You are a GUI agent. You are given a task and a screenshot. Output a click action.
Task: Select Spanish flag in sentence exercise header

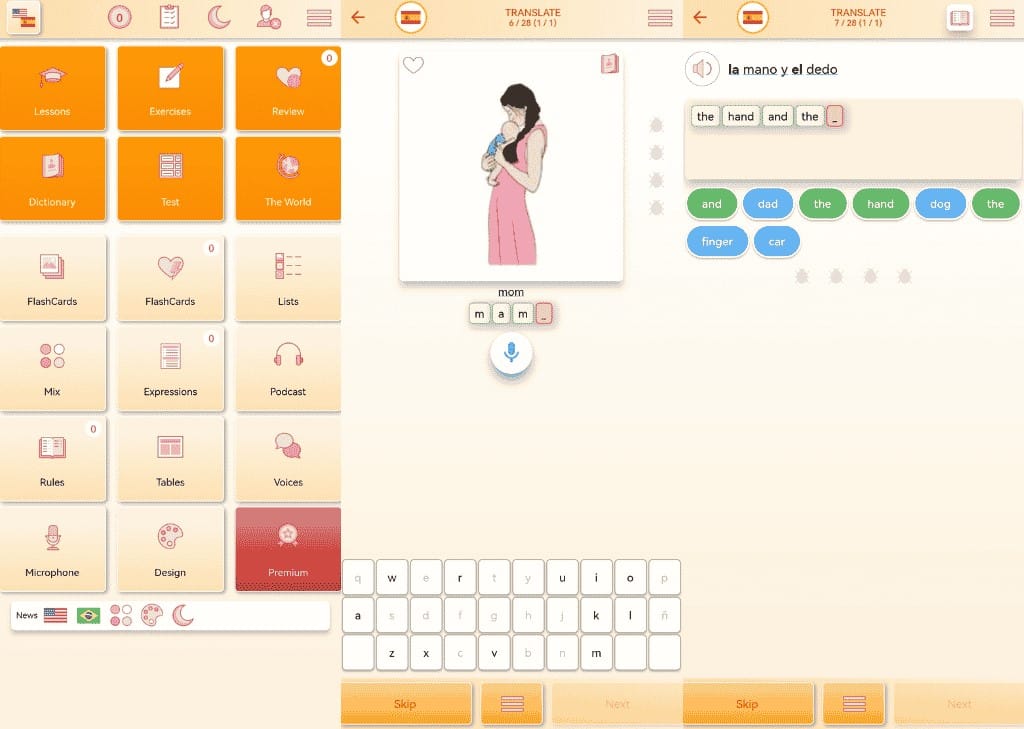[x=753, y=17]
